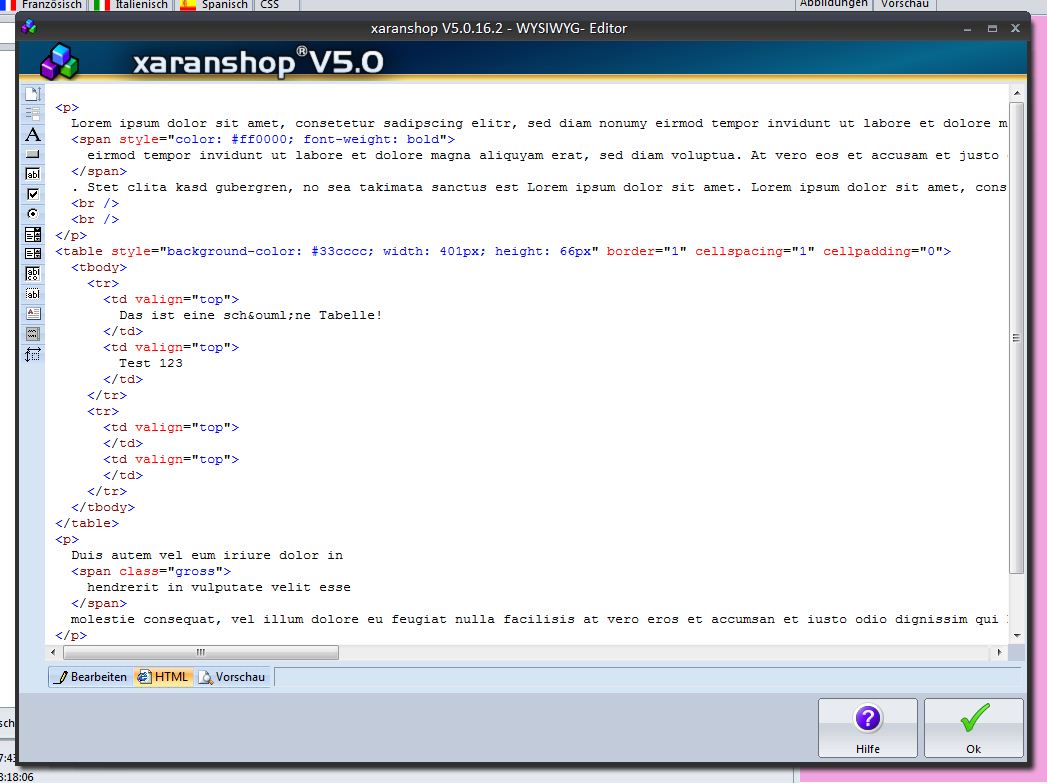The image size is (1047, 783).
Task: Click the closing </tbody> tag line
Action: click(x=103, y=507)
